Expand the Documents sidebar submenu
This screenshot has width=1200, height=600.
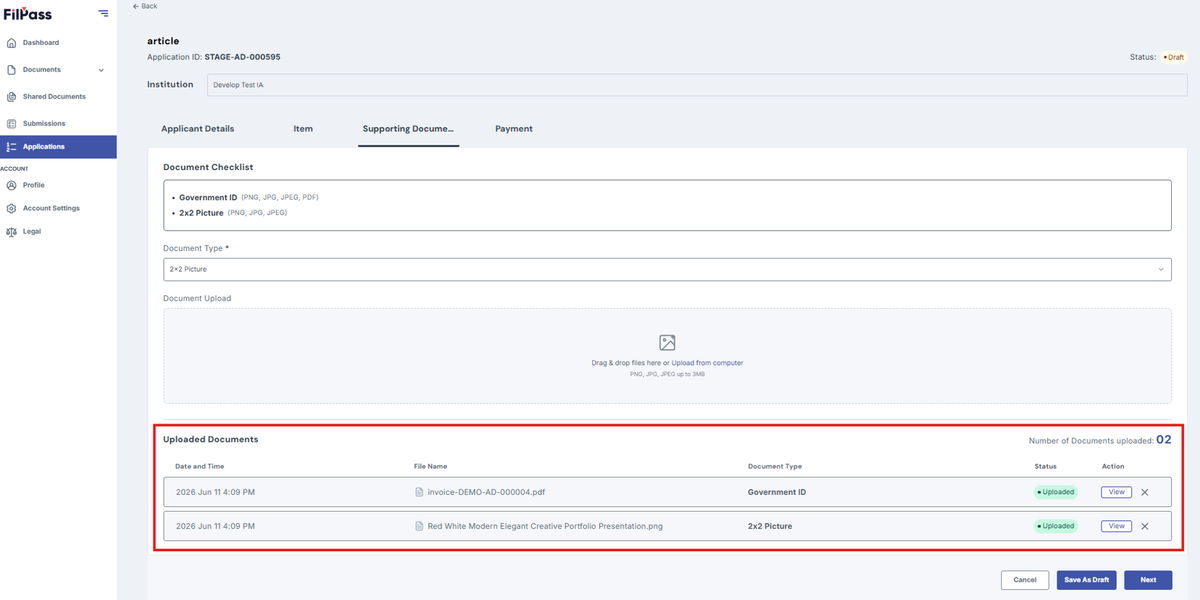tap(101, 70)
